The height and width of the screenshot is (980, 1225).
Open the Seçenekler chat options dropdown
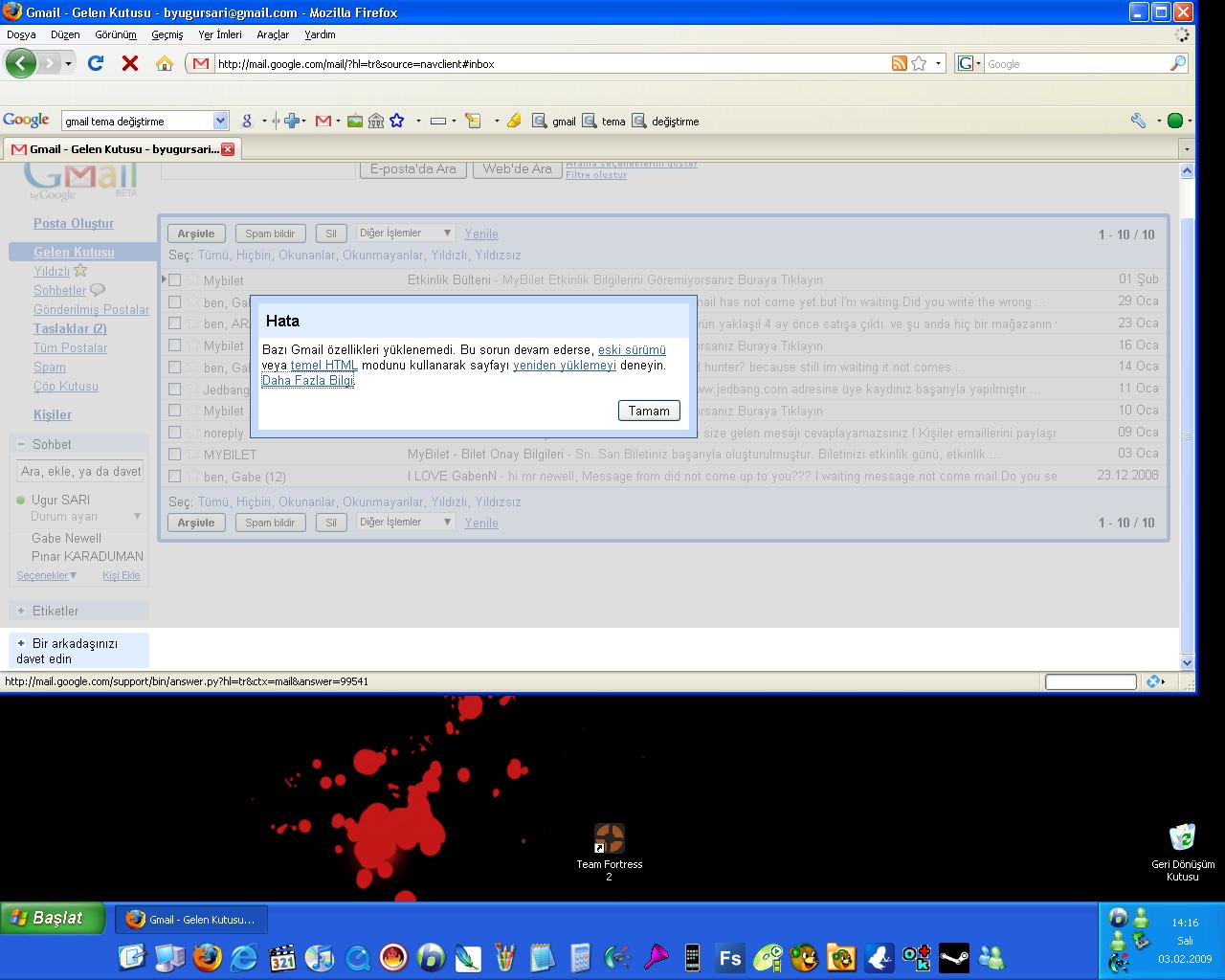[46, 575]
